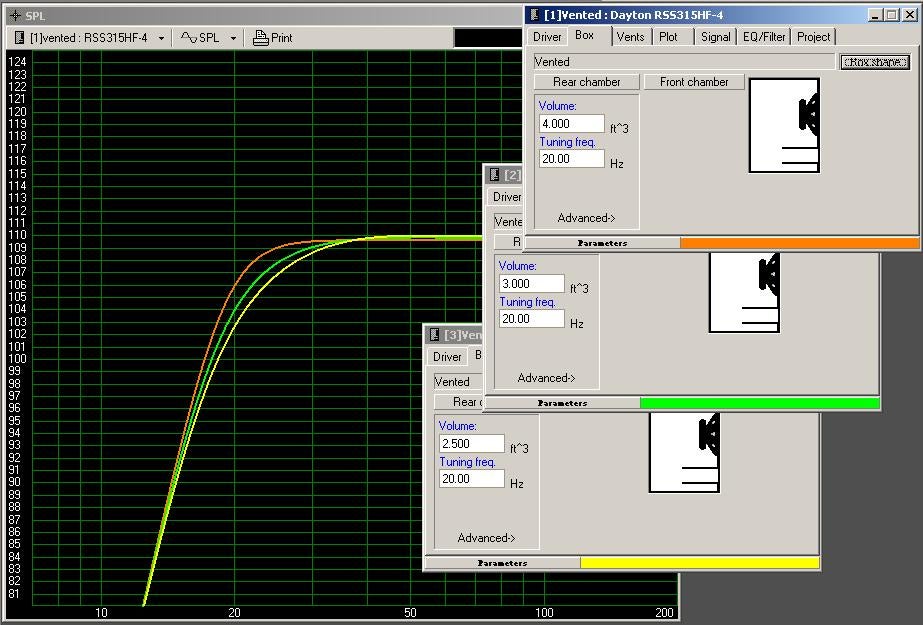923x625 pixels.
Task: Click the "Vented" box type field in window [1]
Action: tap(685, 62)
